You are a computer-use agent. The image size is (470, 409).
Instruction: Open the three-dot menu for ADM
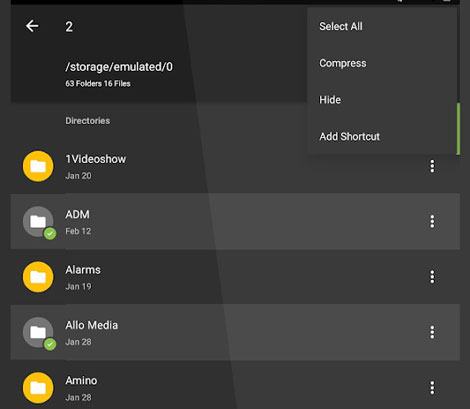click(432, 221)
